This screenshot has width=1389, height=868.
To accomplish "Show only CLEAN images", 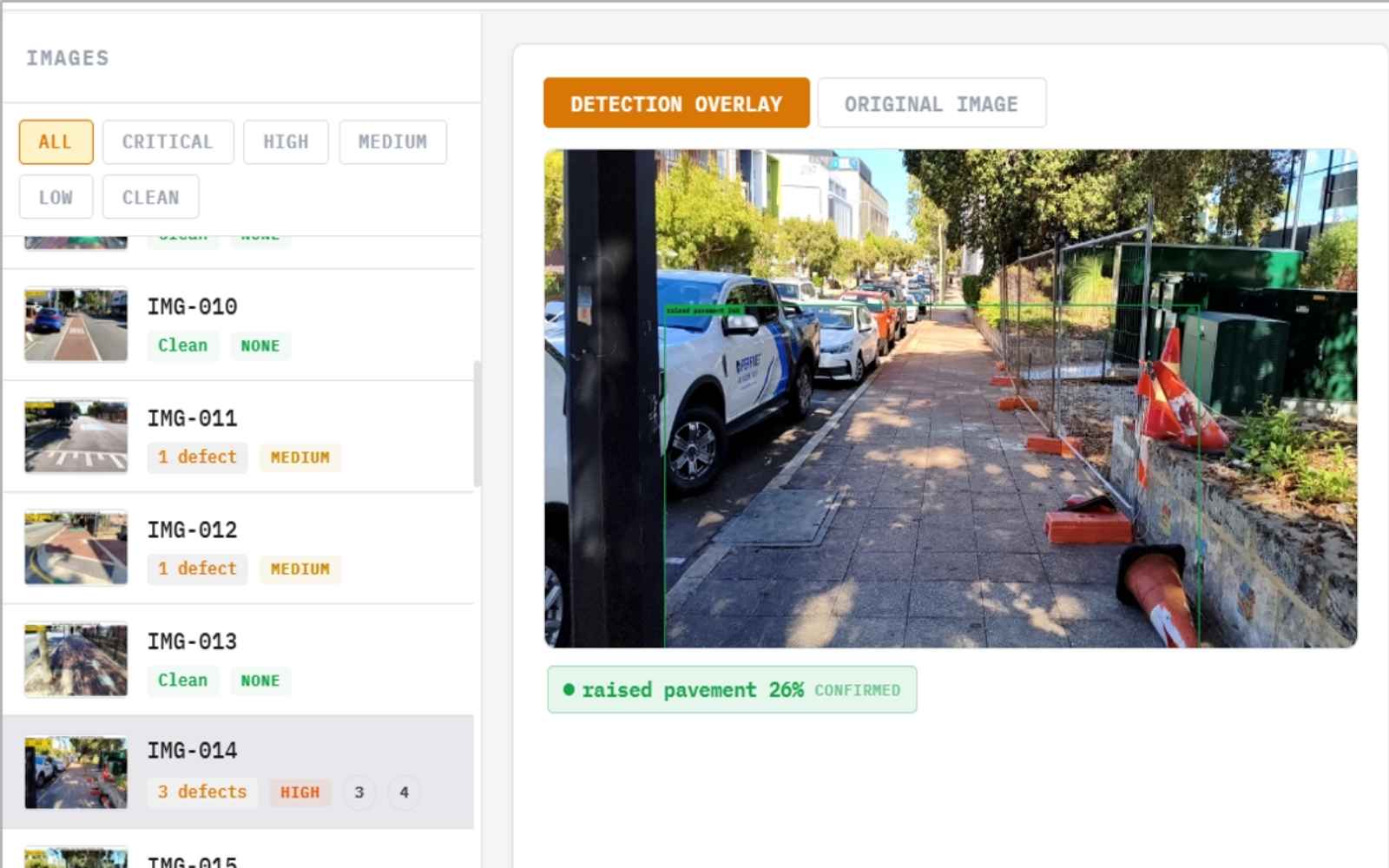I will (150, 197).
